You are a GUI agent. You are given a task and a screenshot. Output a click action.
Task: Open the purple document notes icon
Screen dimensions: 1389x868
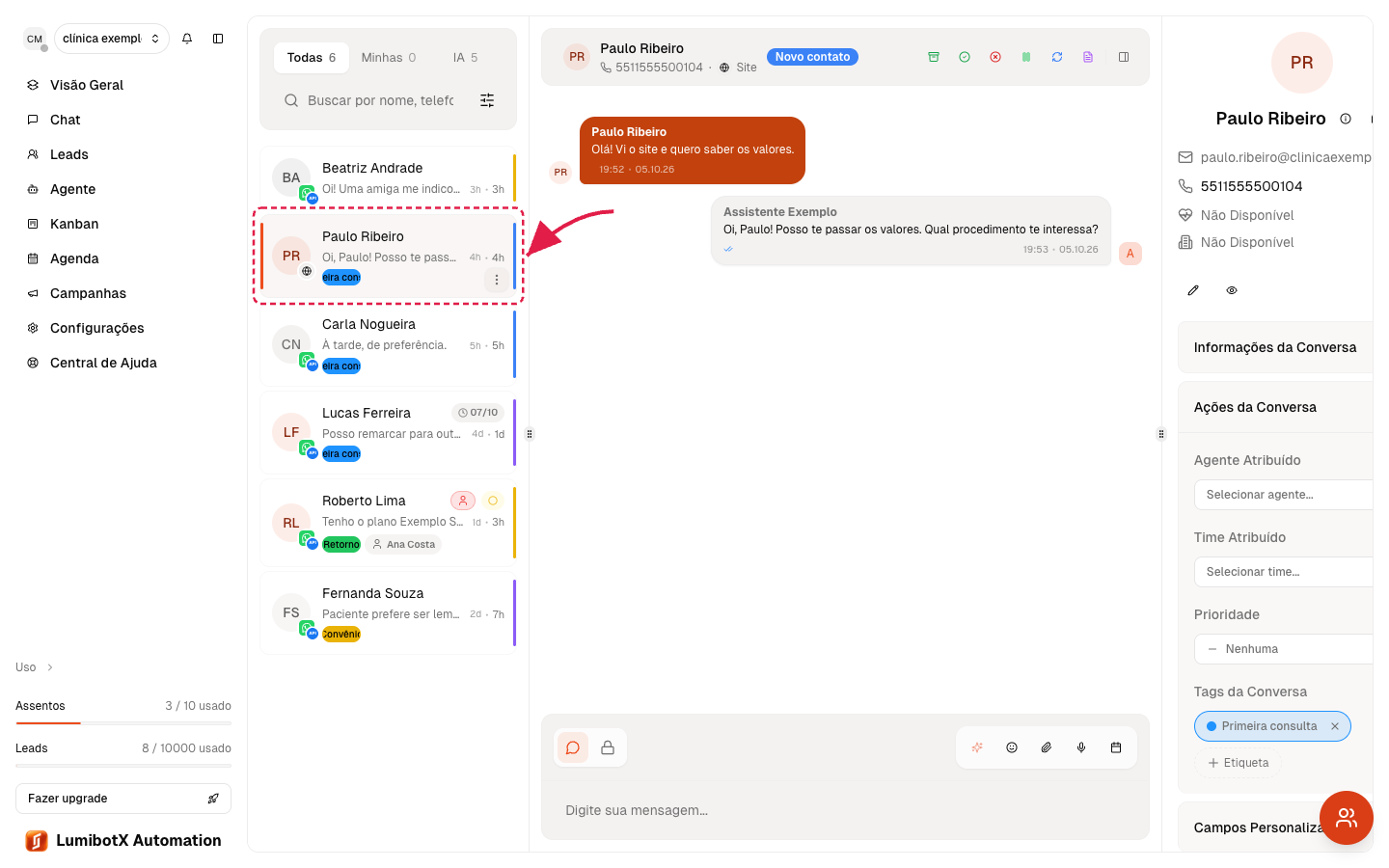pos(1088,57)
